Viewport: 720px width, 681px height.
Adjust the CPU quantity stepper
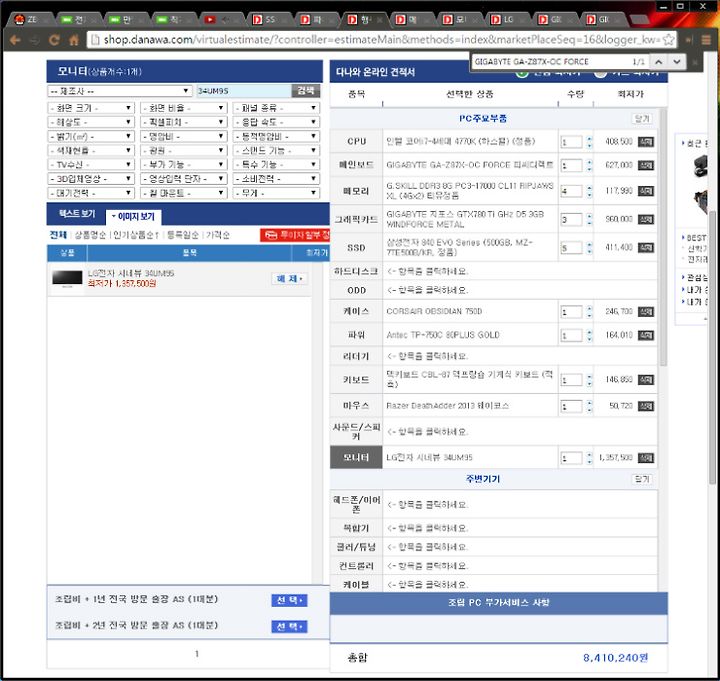tap(590, 142)
